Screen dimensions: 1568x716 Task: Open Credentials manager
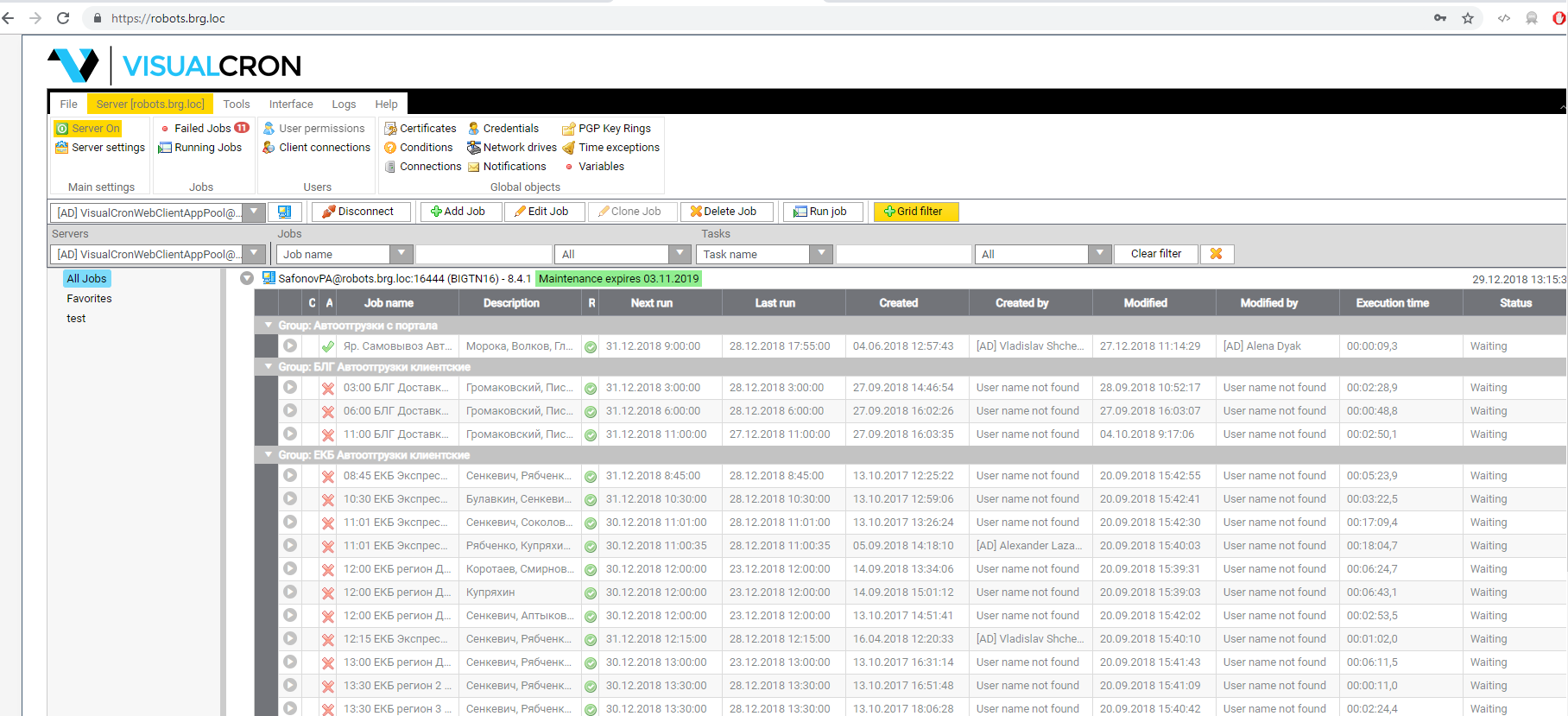503,129
